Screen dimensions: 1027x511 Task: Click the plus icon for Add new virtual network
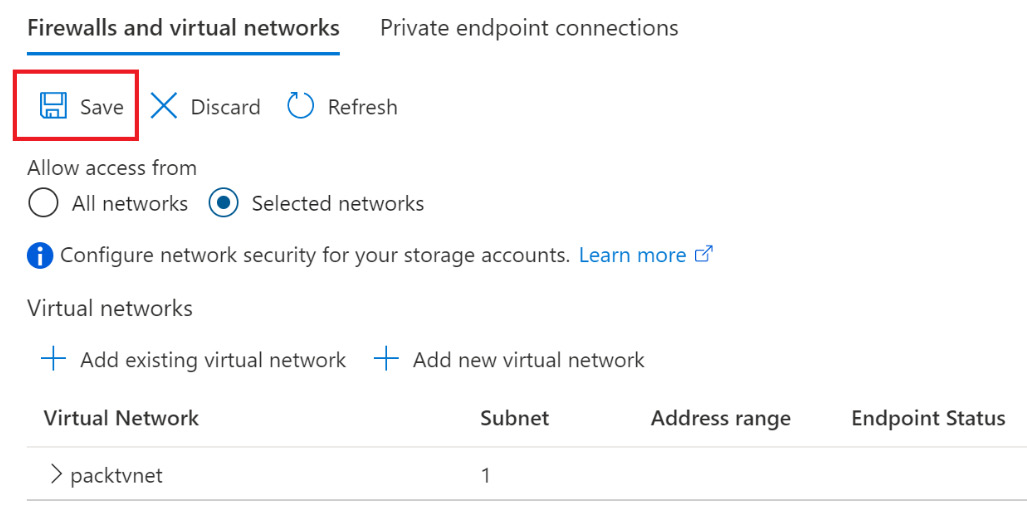pyautogui.click(x=386, y=360)
